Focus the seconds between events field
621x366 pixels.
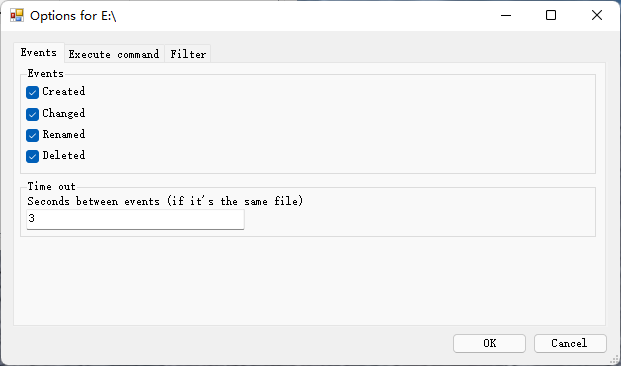pyautogui.click(x=135, y=219)
